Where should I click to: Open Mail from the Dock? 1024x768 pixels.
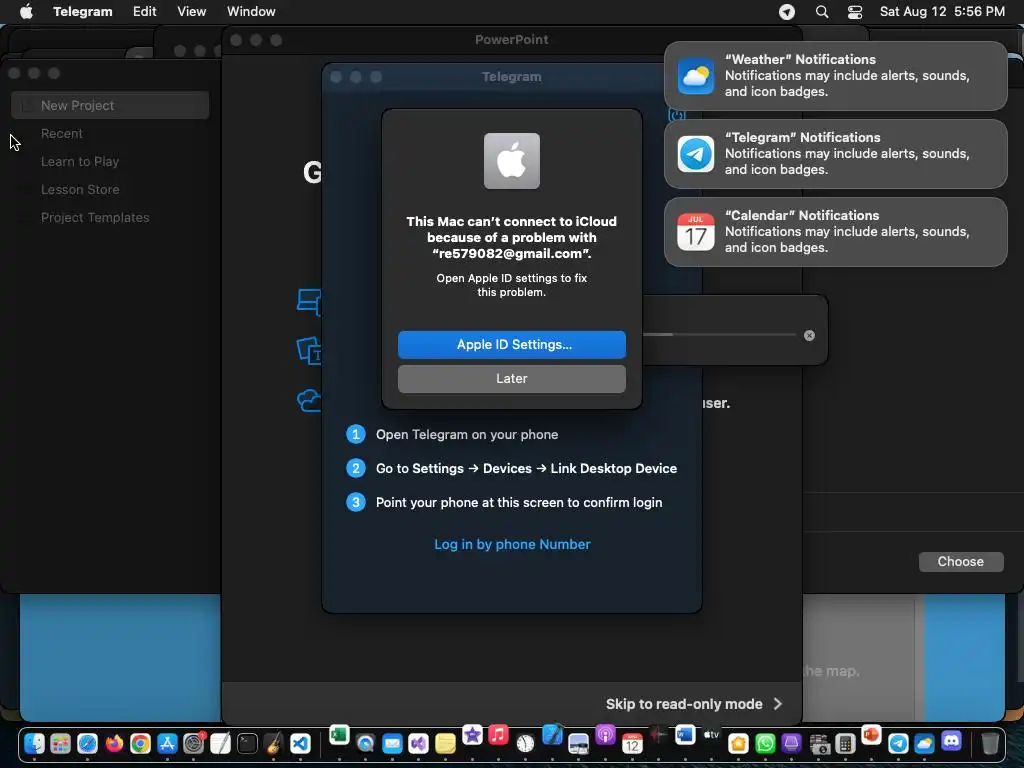pos(392,743)
